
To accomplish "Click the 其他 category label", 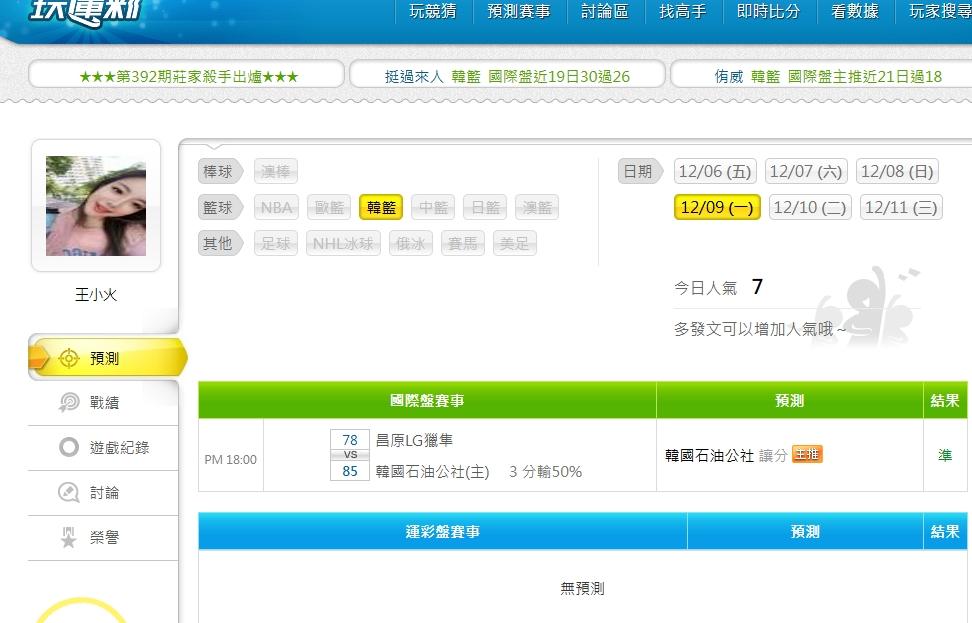I will tap(219, 243).
